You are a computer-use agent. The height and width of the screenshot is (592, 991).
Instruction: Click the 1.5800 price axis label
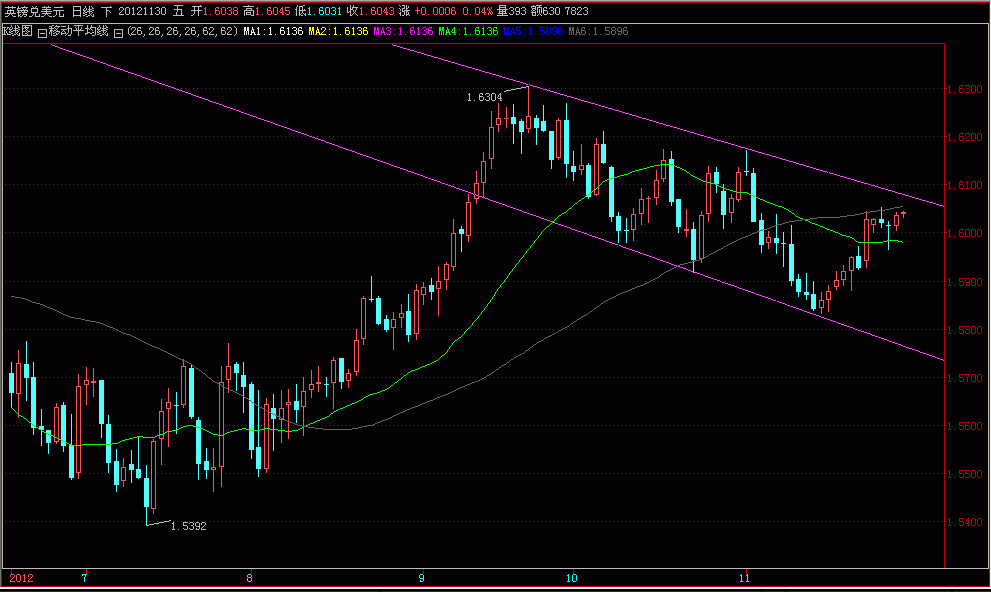(x=964, y=330)
